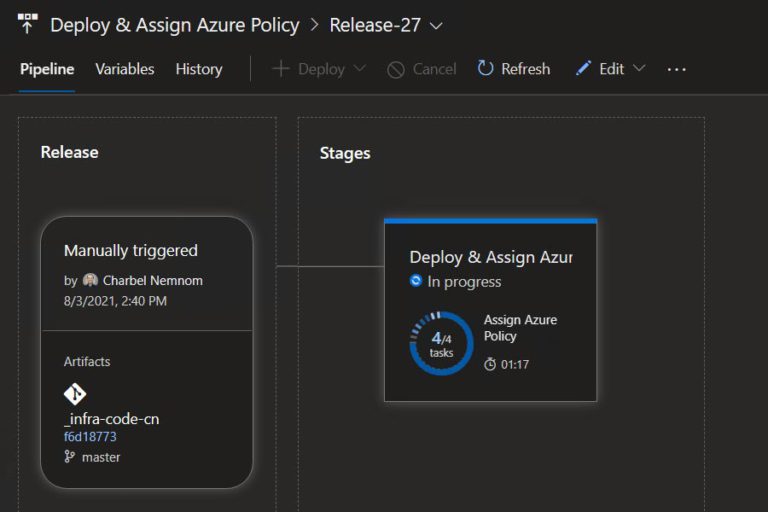Click the stopwatch icon beside 01:17
This screenshot has height=512, width=768.
pos(490,364)
